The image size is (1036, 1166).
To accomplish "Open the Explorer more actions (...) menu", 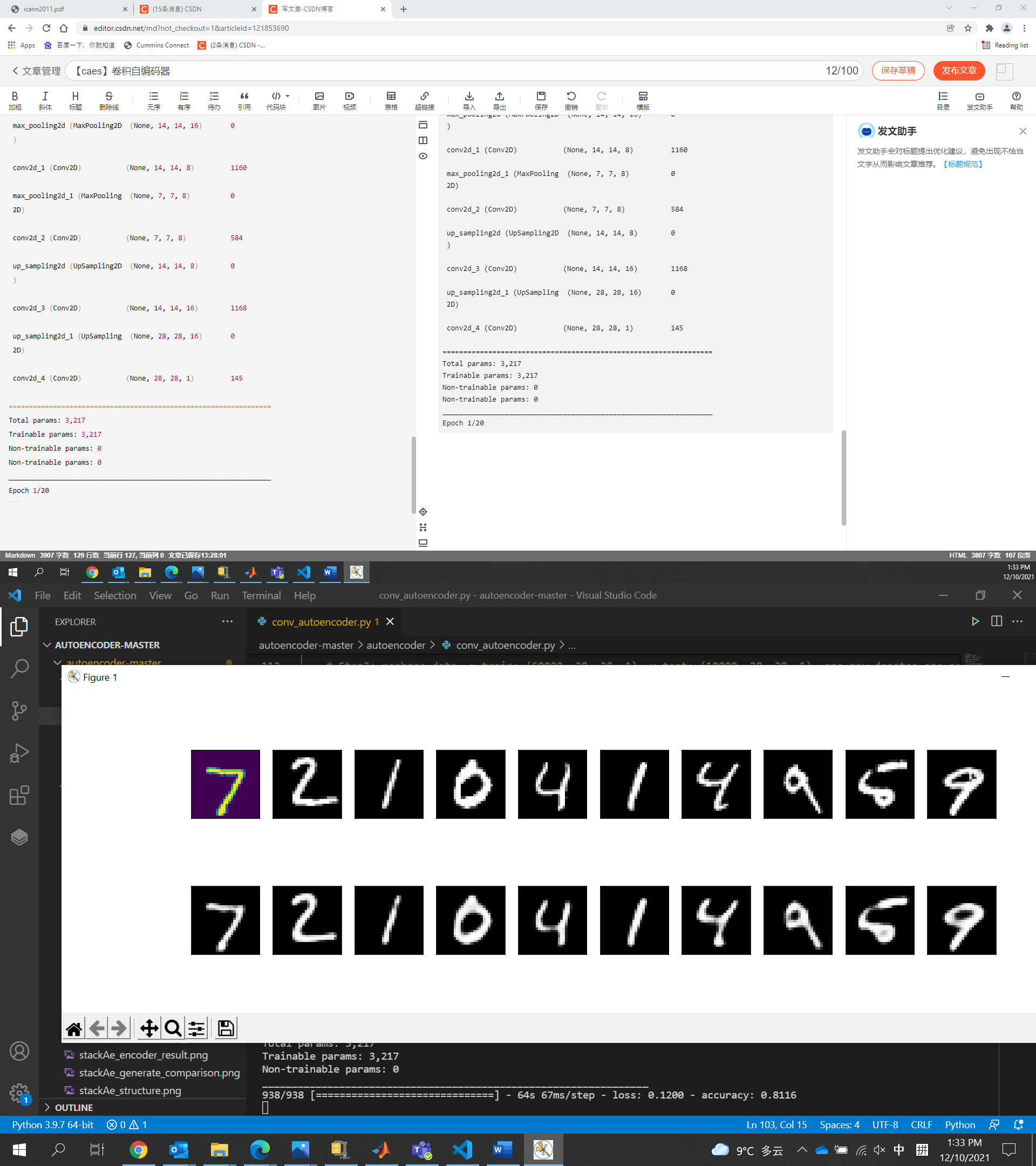I will [x=228, y=621].
